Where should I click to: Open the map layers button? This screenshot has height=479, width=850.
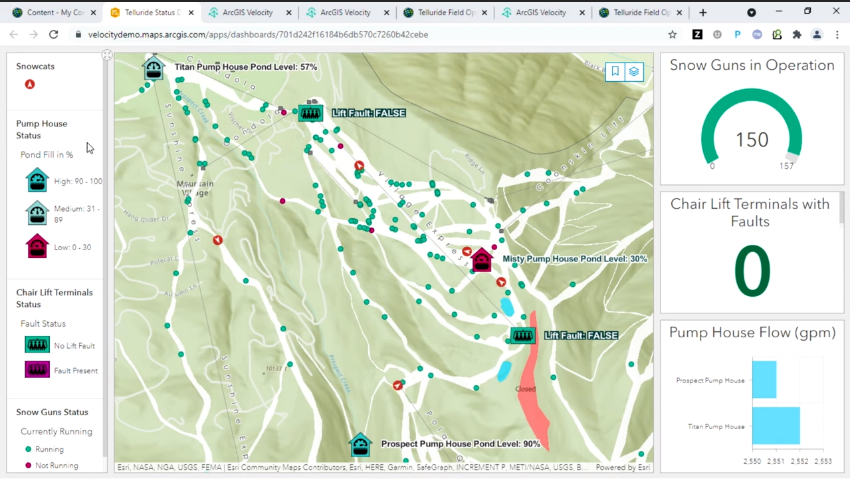coord(634,72)
